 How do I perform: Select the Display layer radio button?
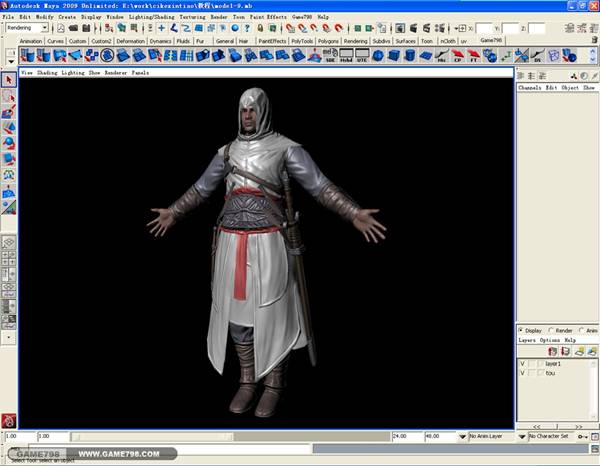(x=521, y=330)
